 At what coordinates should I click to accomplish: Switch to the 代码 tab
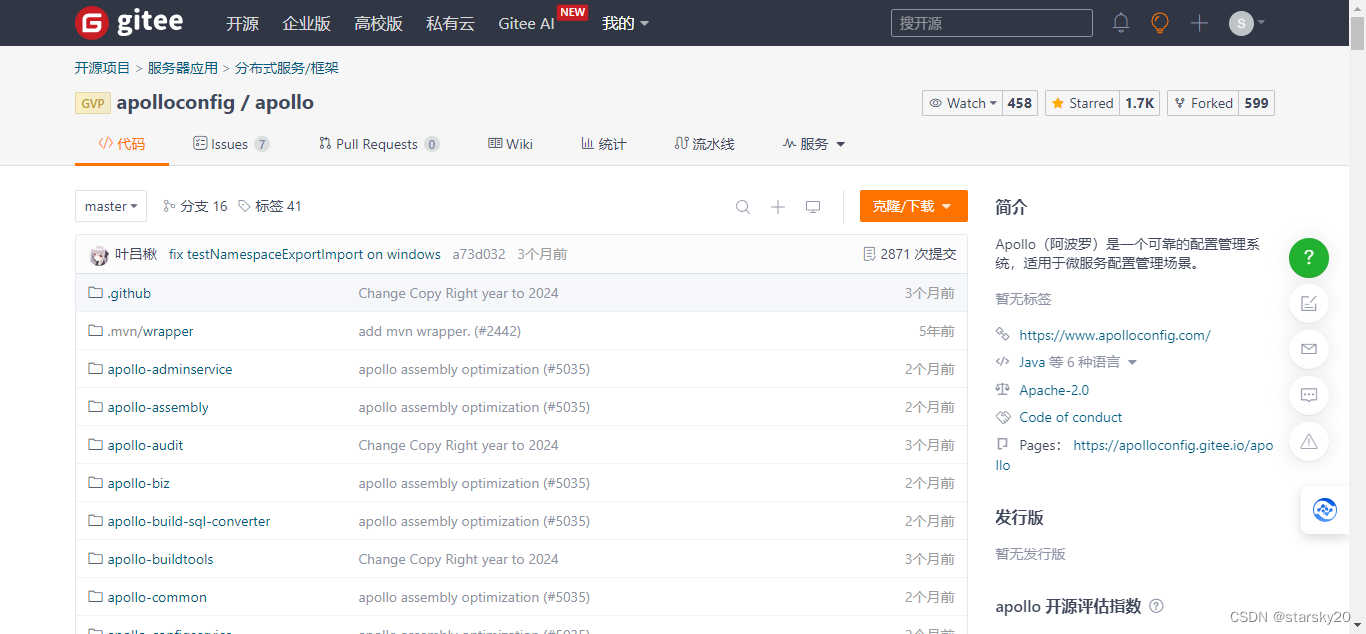point(122,144)
